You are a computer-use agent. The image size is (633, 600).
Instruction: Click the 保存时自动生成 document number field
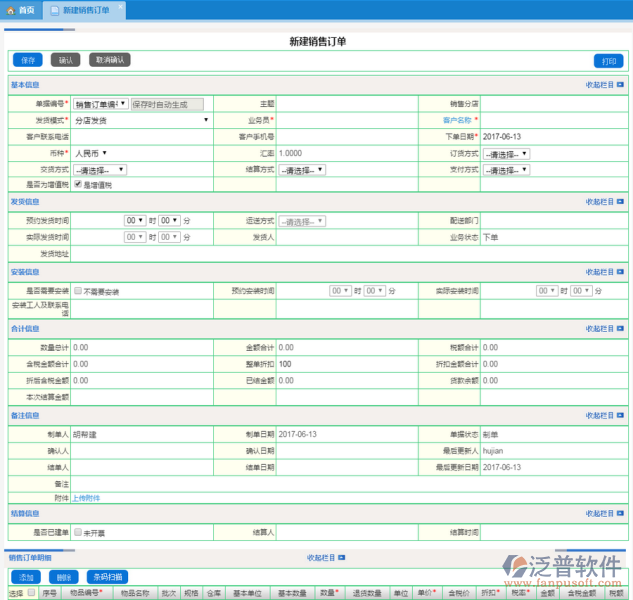pyautogui.click(x=167, y=104)
